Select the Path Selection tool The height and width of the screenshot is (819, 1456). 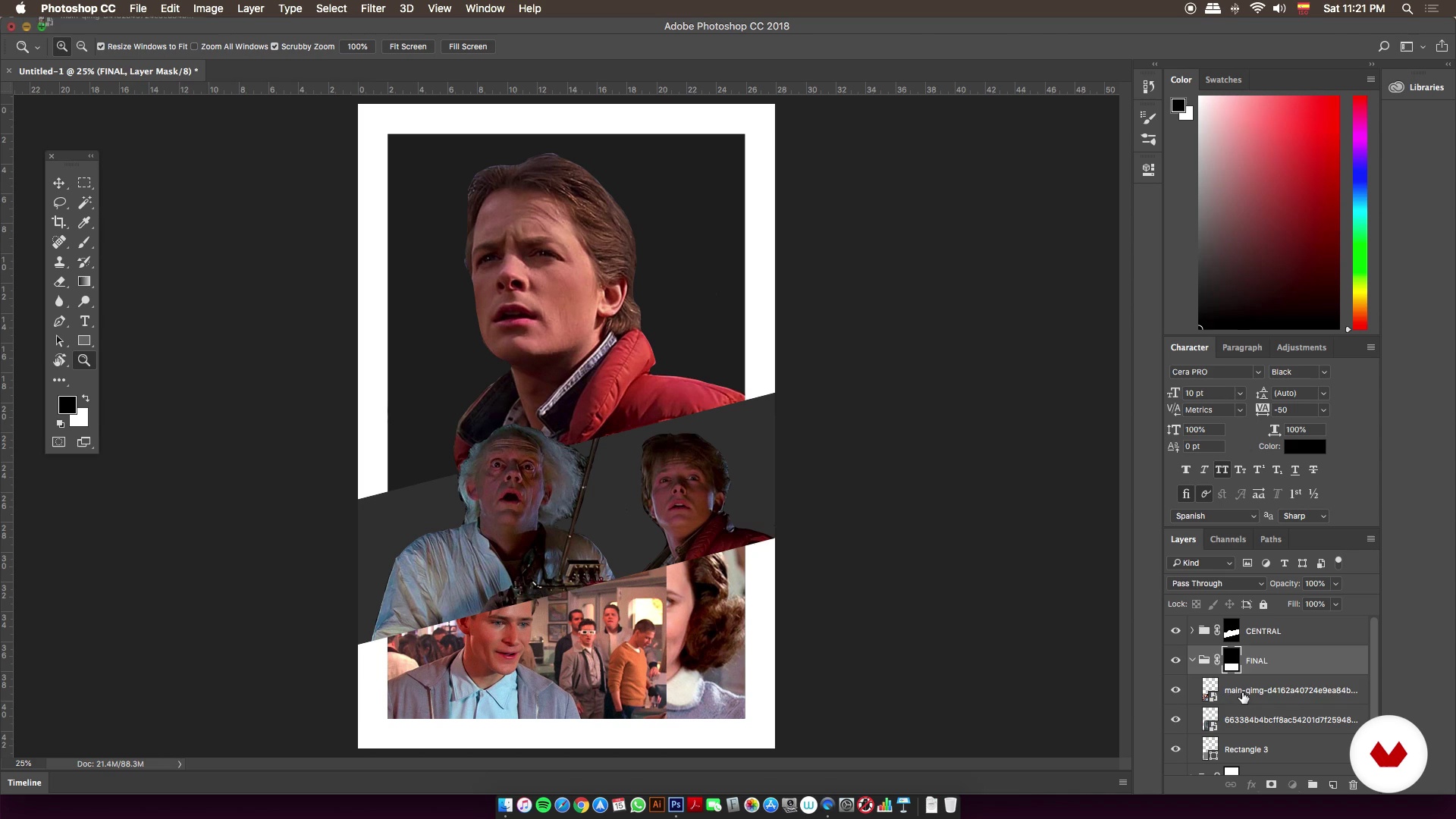click(58, 340)
